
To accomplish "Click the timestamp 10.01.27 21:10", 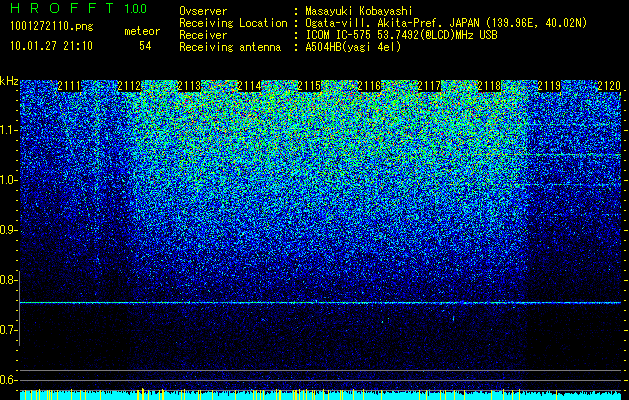I will point(51,46).
